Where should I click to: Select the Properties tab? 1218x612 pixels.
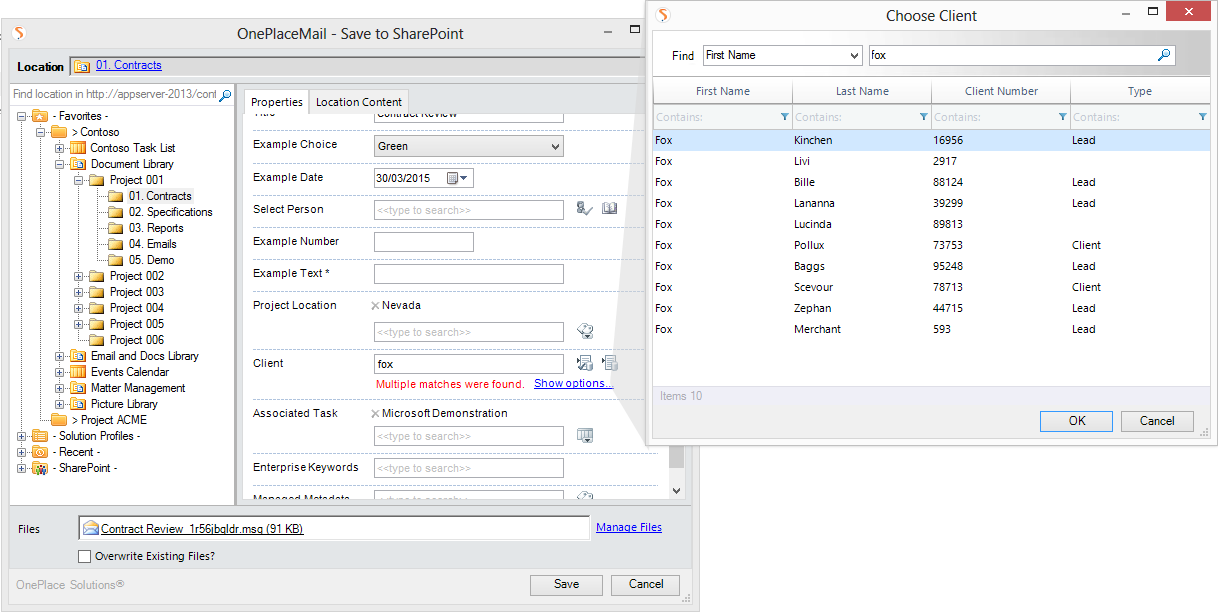pyautogui.click(x=276, y=102)
